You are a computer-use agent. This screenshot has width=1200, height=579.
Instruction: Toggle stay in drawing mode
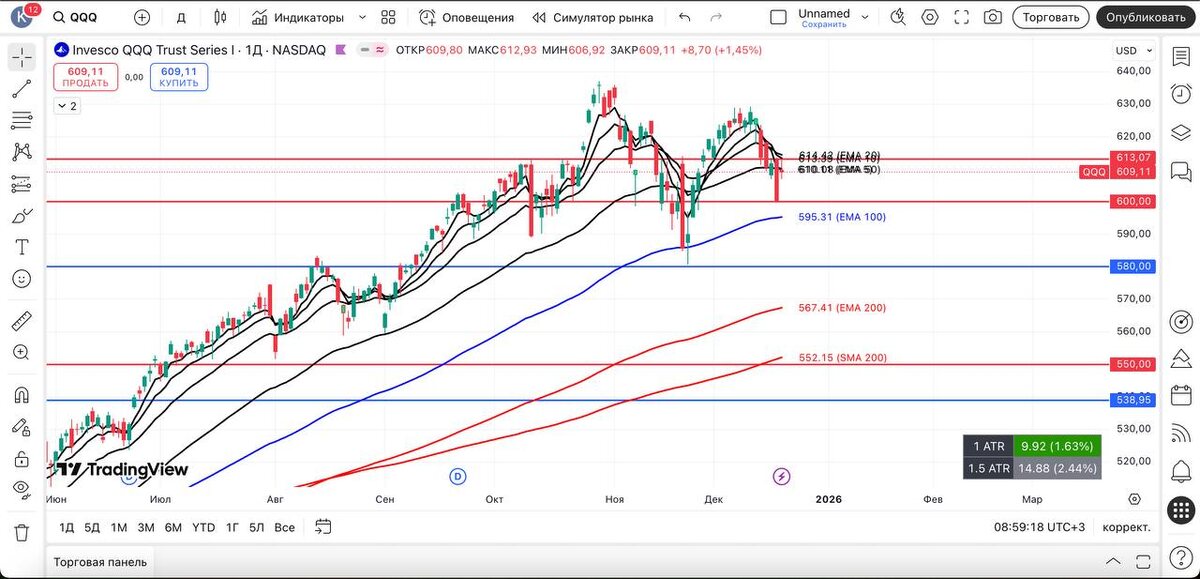[x=21, y=426]
